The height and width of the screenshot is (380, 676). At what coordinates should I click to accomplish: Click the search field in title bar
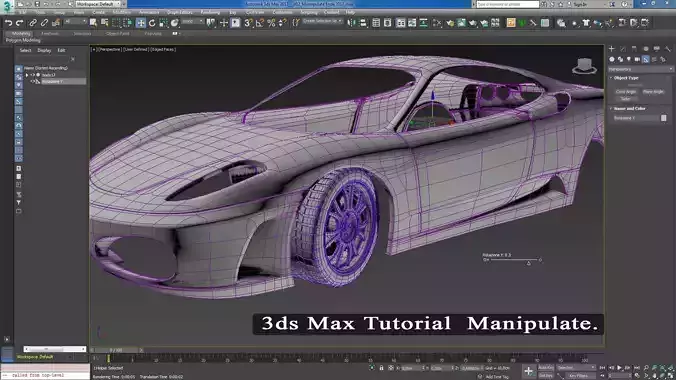pyautogui.click(x=507, y=4)
